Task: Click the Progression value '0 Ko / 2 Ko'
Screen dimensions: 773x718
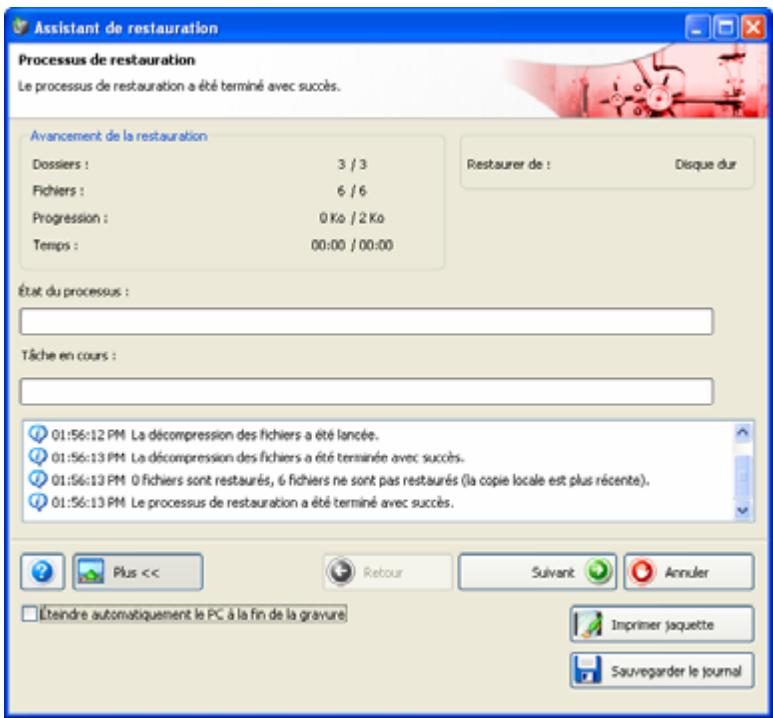Action: (x=351, y=218)
